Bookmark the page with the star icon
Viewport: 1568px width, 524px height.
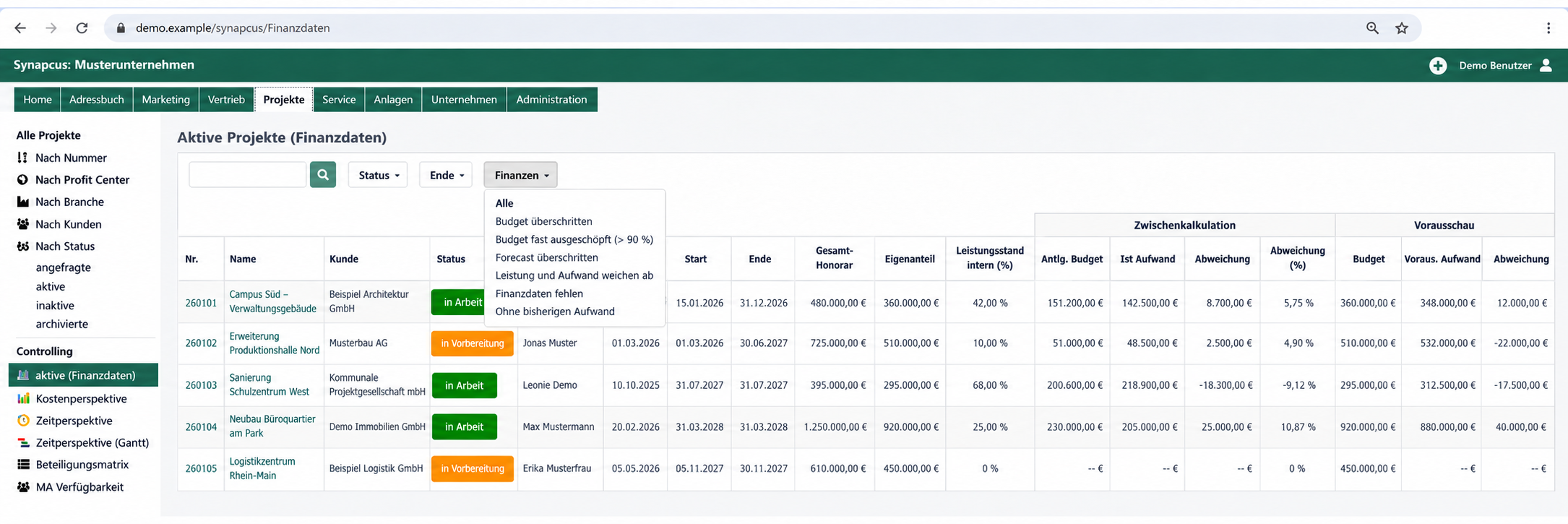tap(1402, 28)
